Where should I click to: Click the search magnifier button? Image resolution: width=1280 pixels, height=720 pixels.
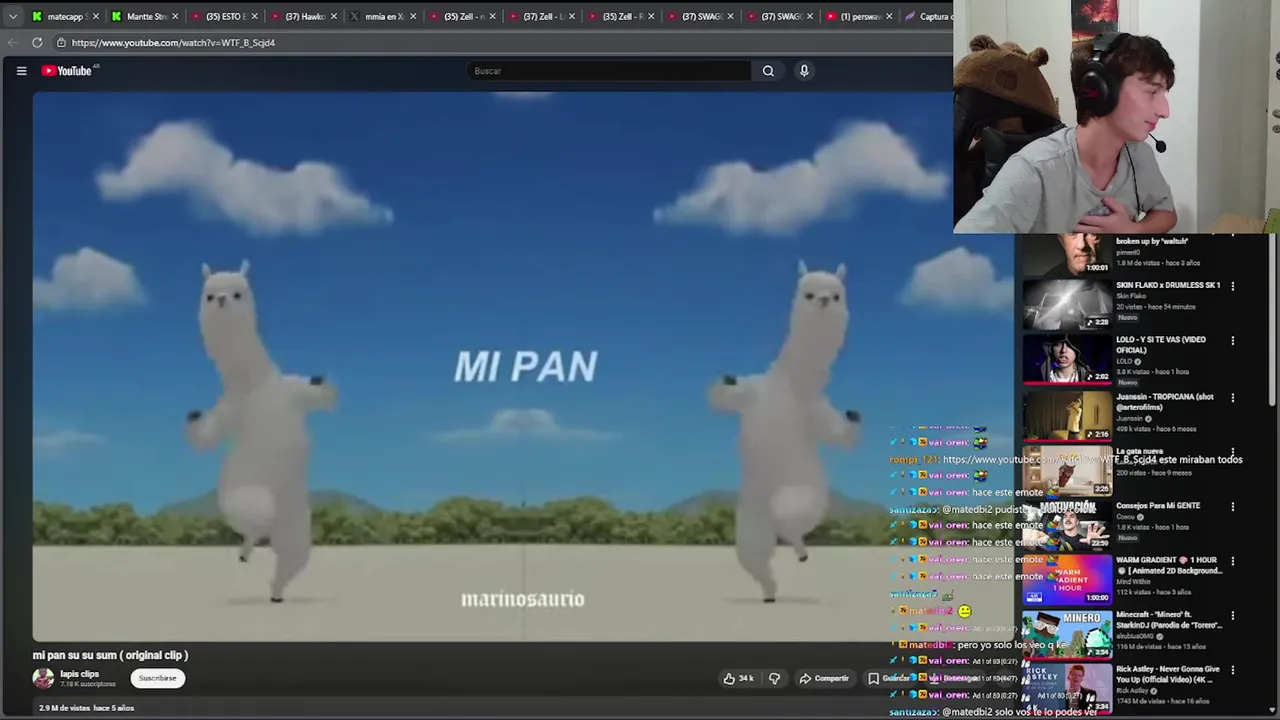tap(768, 71)
